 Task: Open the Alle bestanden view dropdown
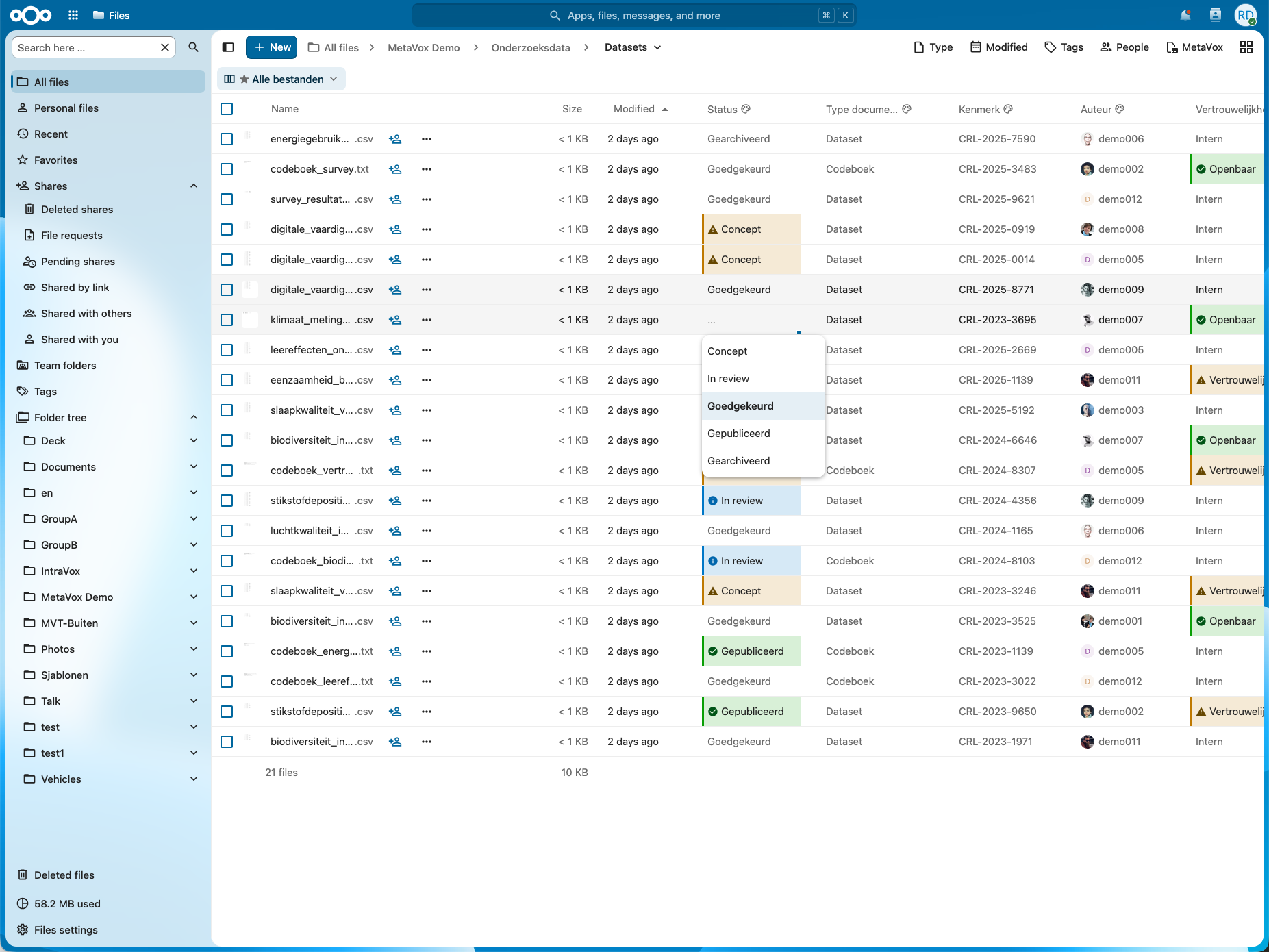click(281, 79)
